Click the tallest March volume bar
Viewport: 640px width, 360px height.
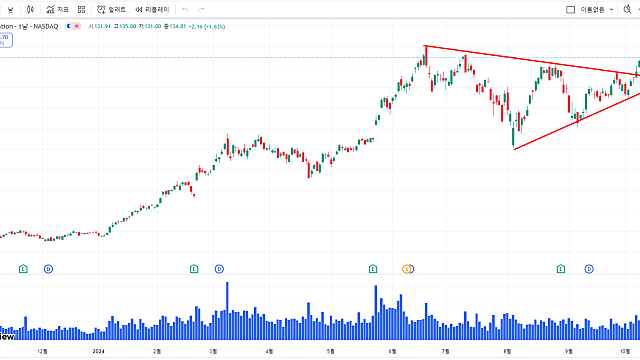pyautogui.click(x=227, y=311)
